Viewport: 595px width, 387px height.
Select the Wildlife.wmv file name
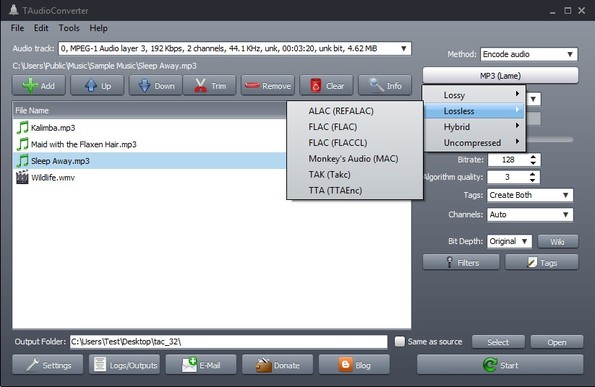53,178
